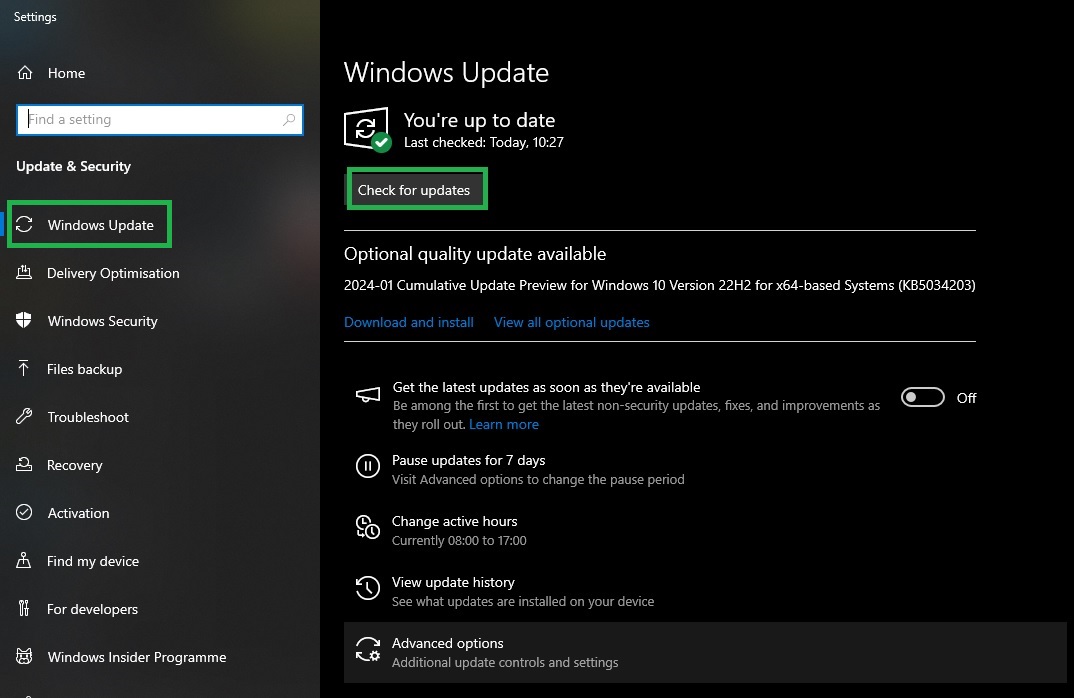Click the Pause updates icon
This screenshot has width=1074, height=698.
tap(368, 467)
